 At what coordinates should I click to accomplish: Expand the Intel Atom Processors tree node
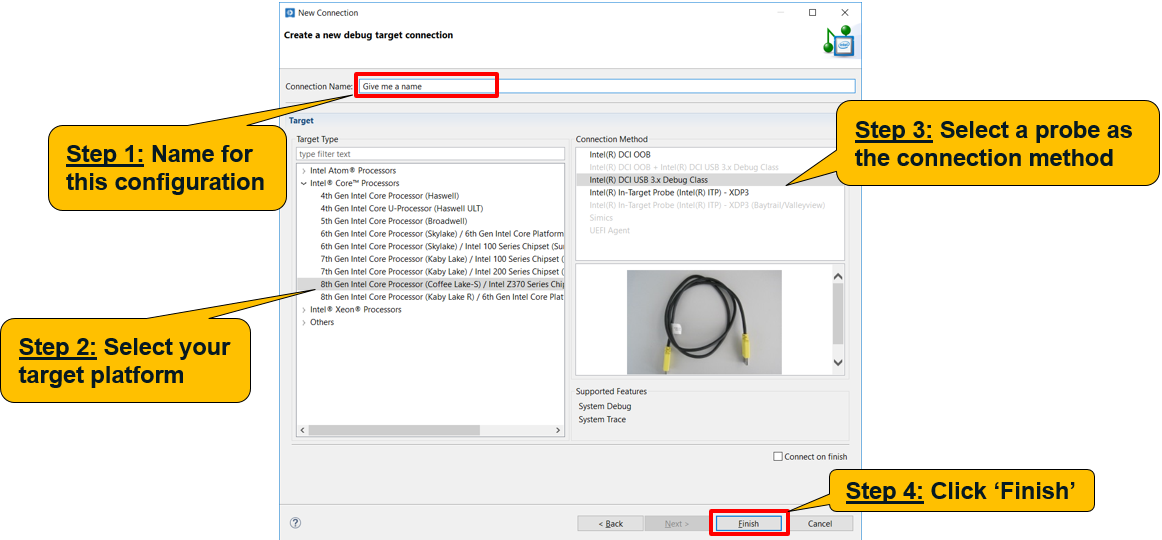[x=304, y=170]
